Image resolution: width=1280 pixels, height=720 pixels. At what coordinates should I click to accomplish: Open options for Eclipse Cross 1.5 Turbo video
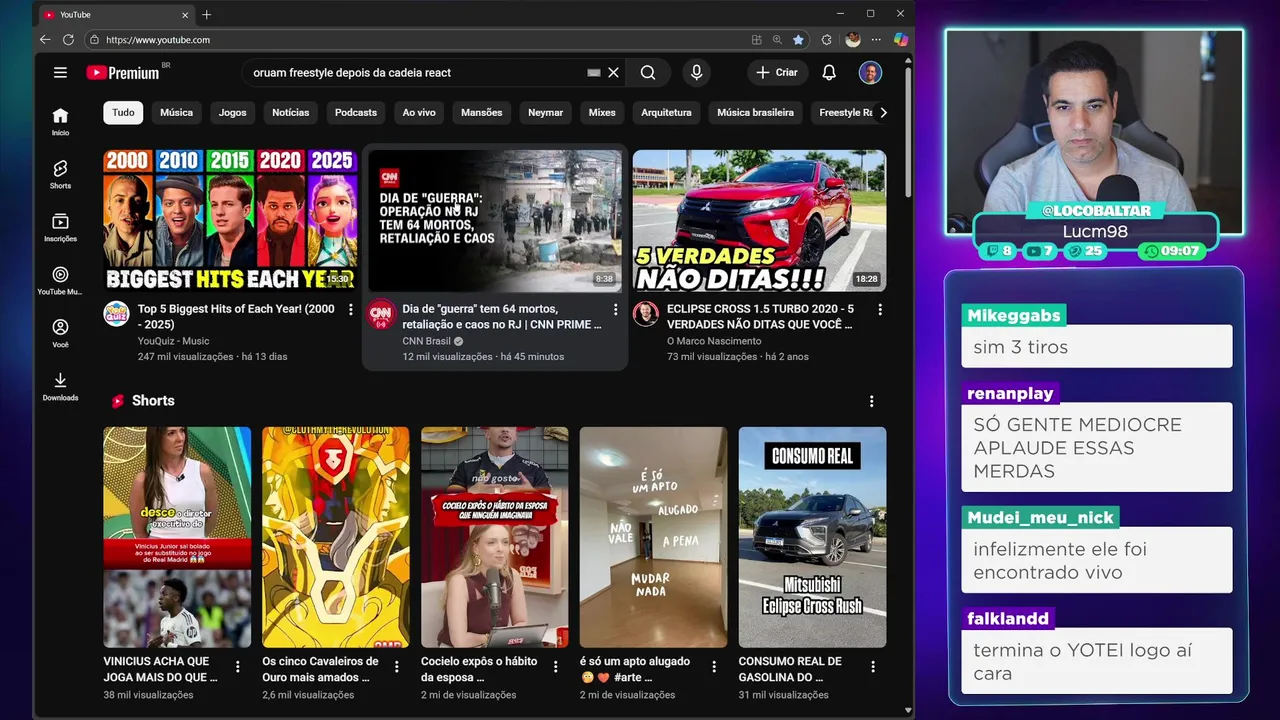click(x=880, y=310)
